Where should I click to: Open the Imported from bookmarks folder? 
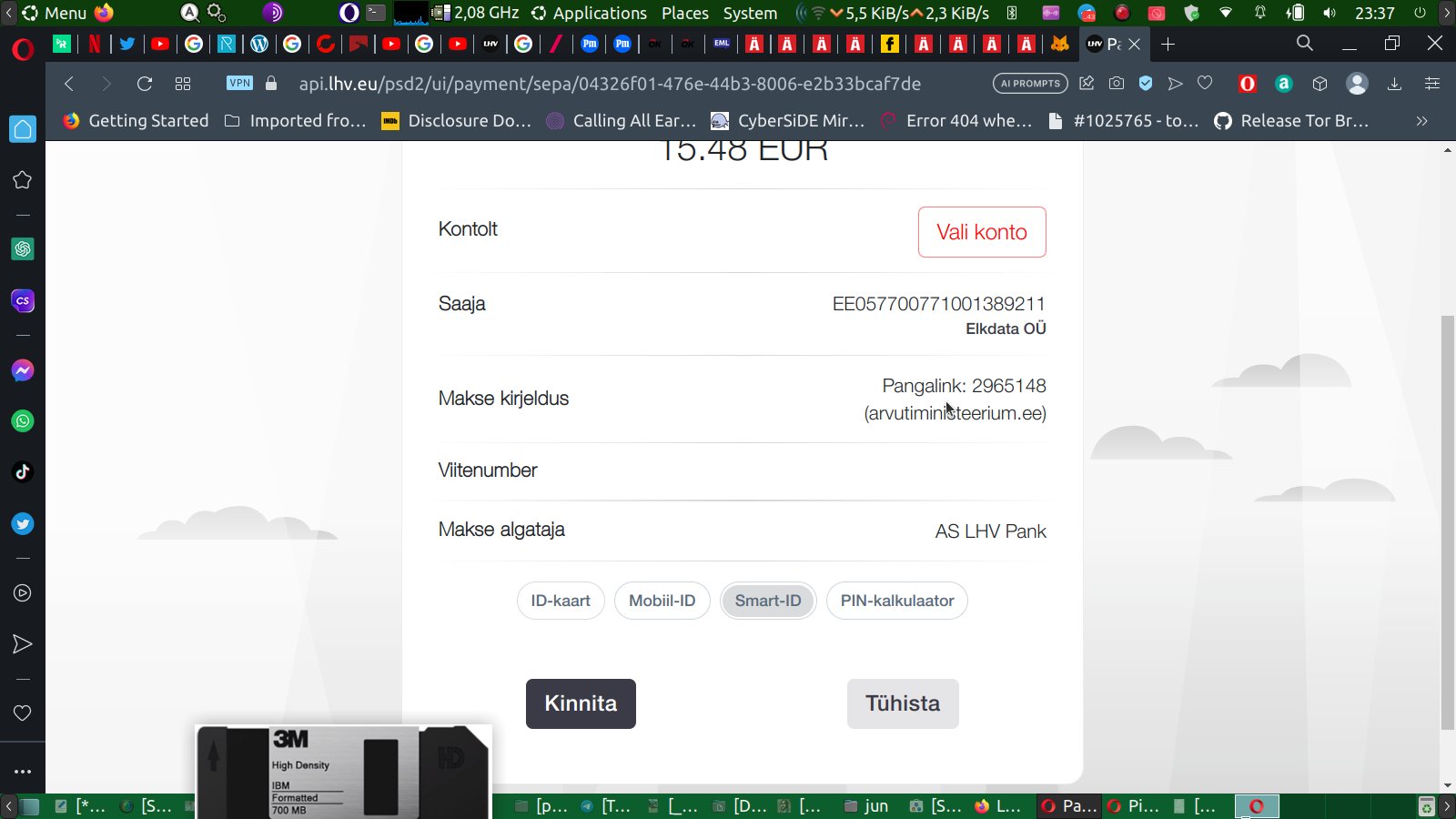(x=296, y=121)
